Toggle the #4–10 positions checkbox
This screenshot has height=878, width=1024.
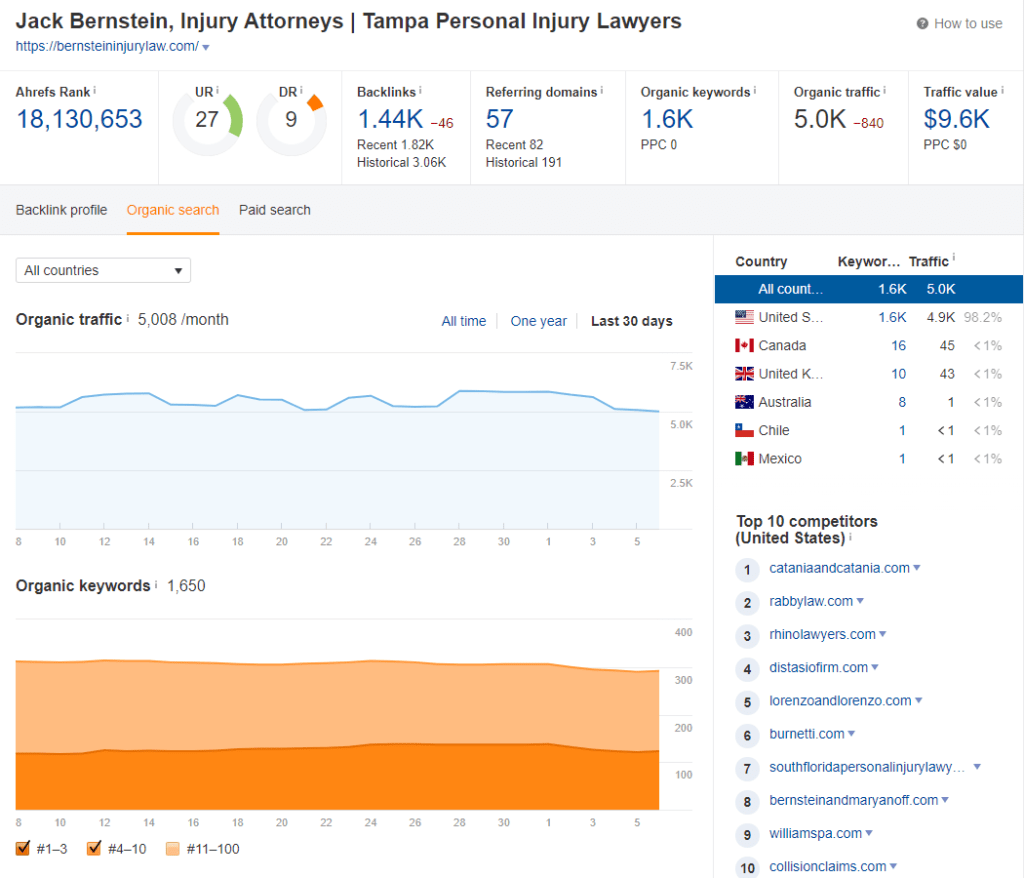click(94, 848)
